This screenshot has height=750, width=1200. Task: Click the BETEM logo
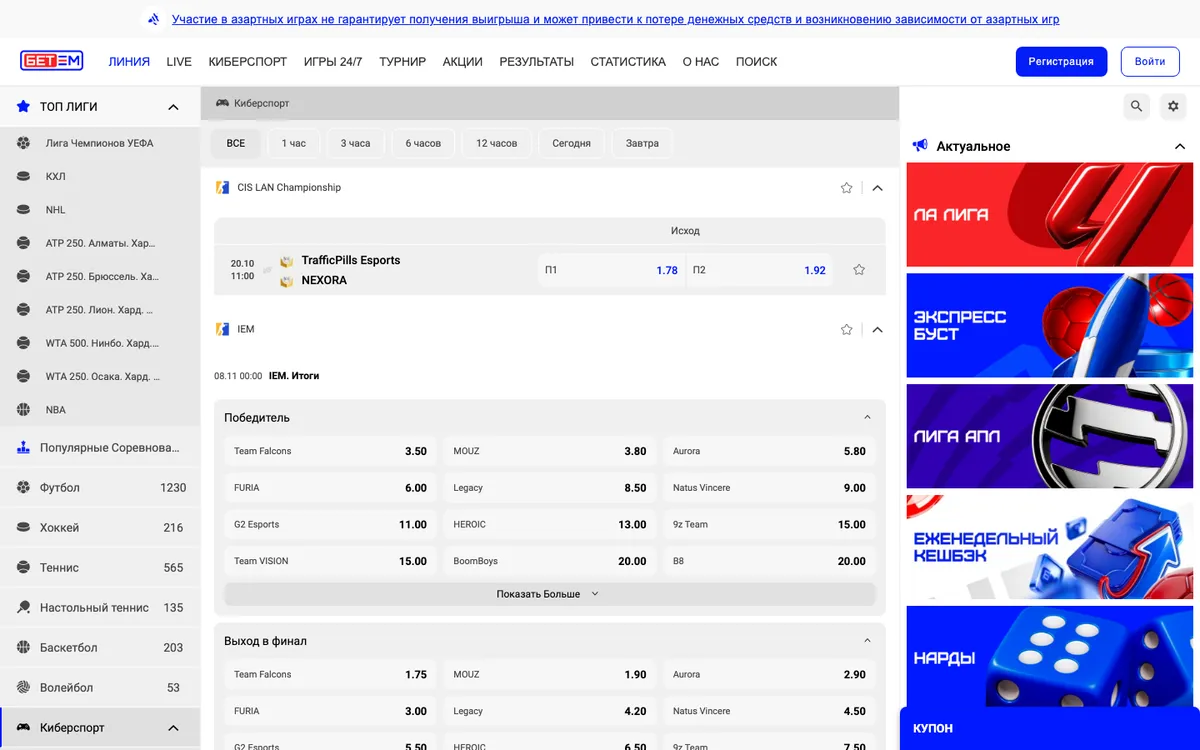pyautogui.click(x=52, y=61)
